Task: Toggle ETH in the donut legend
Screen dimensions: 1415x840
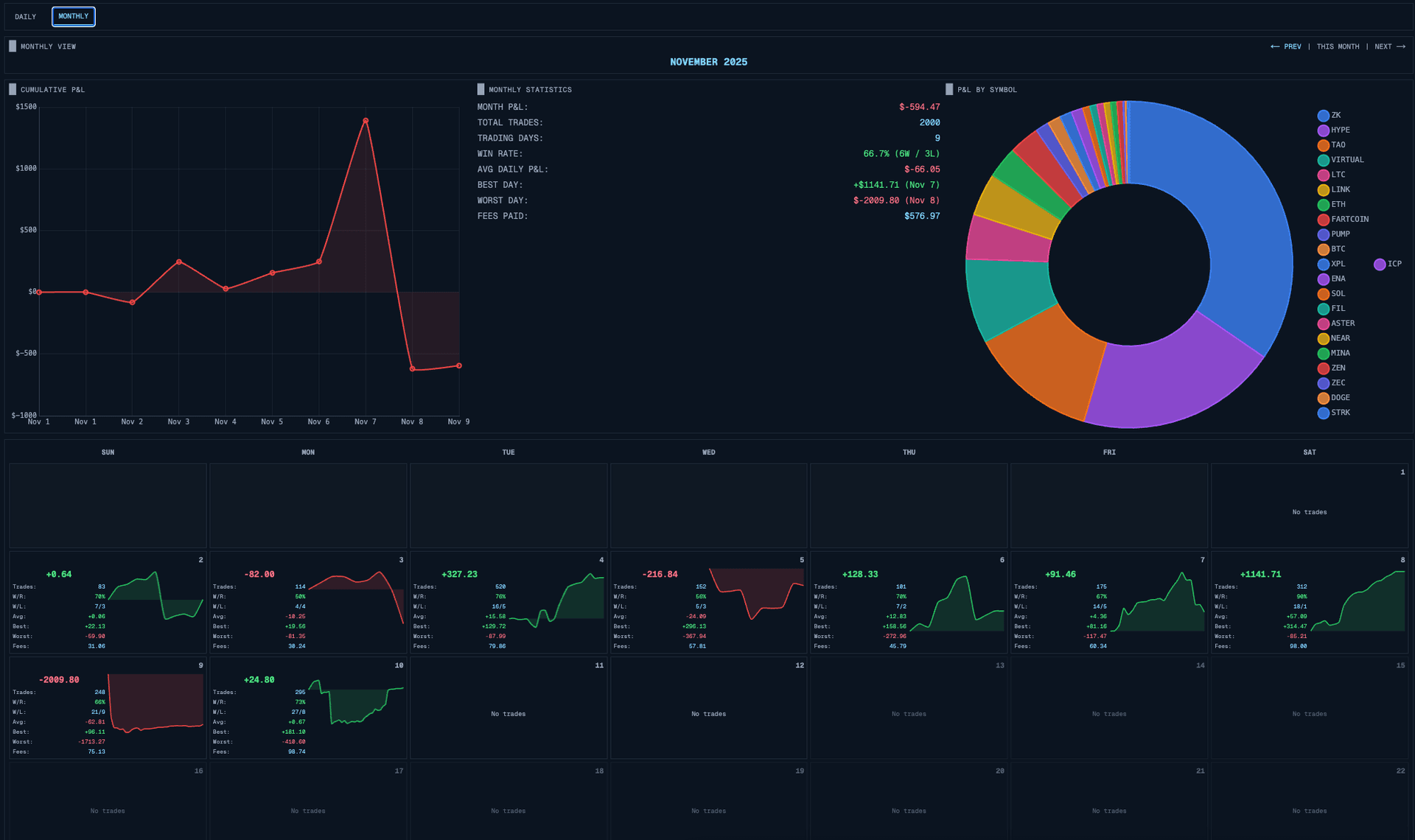Action: (1323, 205)
